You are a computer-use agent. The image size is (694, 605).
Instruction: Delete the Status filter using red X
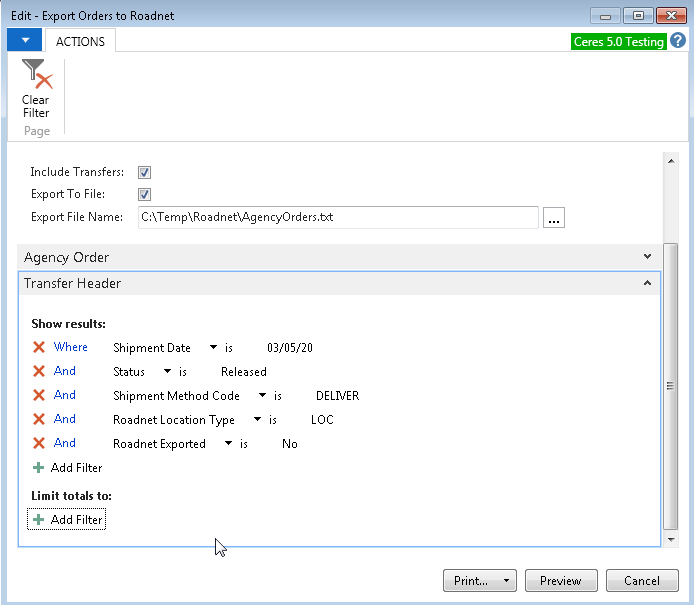(39, 371)
